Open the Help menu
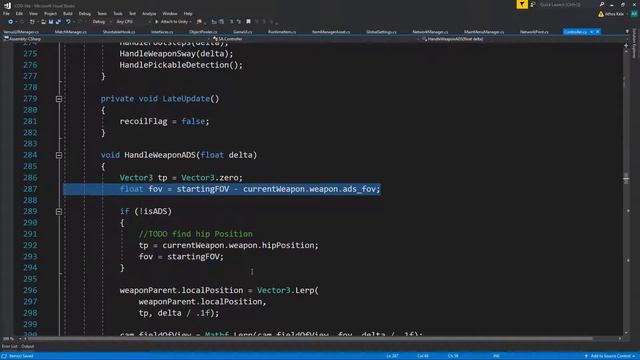This screenshot has width=640, height=360. (x=188, y=13)
